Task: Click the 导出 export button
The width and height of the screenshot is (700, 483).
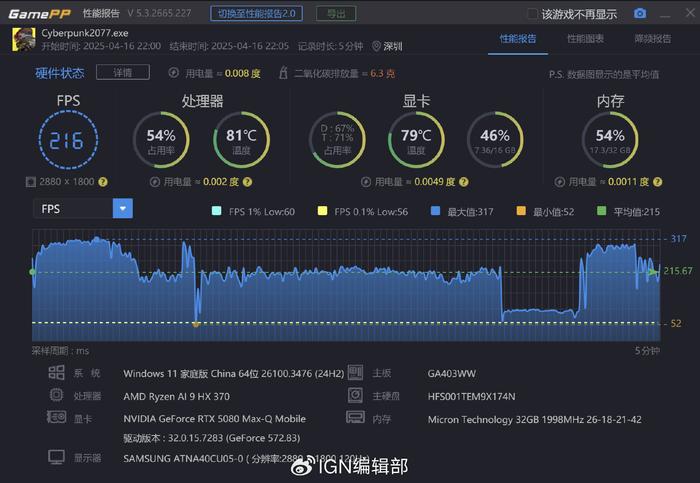Action: [x=336, y=13]
